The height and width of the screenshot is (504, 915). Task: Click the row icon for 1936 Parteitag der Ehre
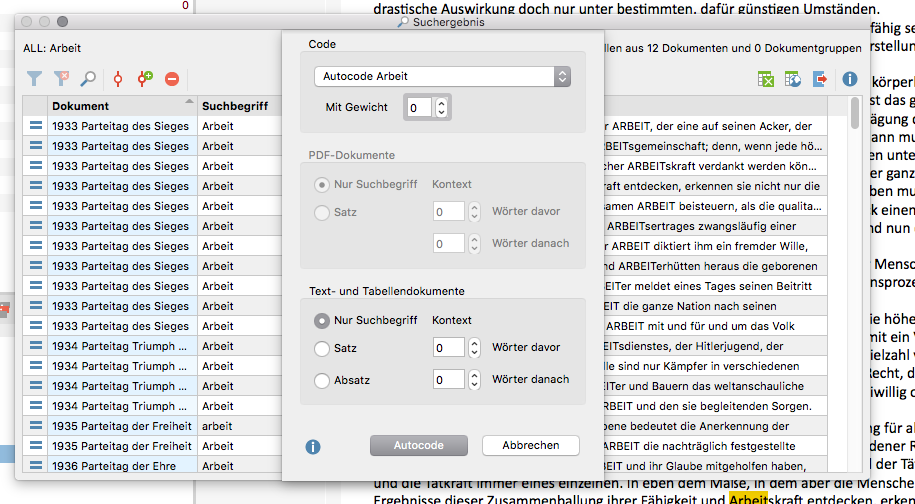(36, 466)
